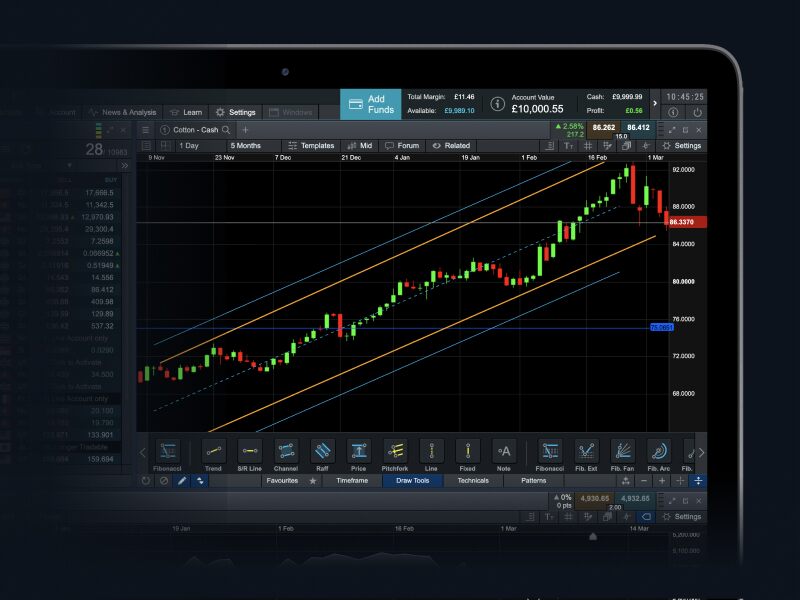Screen dimensions: 800x600
Task: Toggle the crosshair icon on Cotton chart toolbar
Action: coord(645,146)
